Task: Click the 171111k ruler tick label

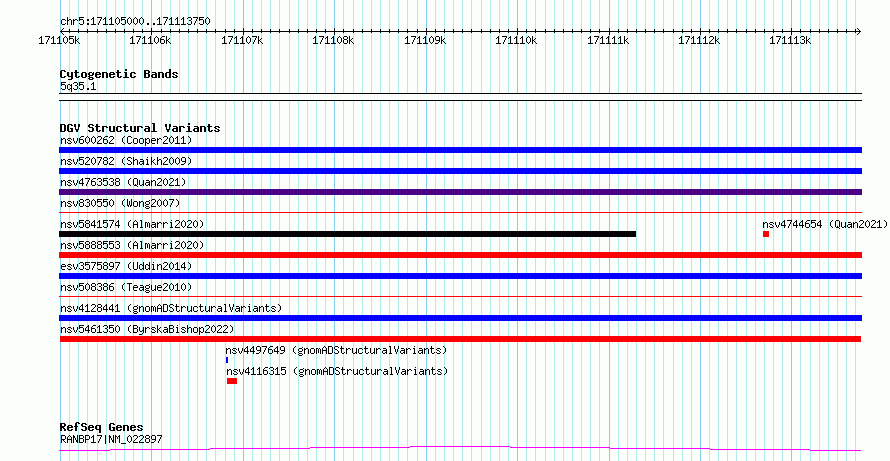Action: click(608, 40)
